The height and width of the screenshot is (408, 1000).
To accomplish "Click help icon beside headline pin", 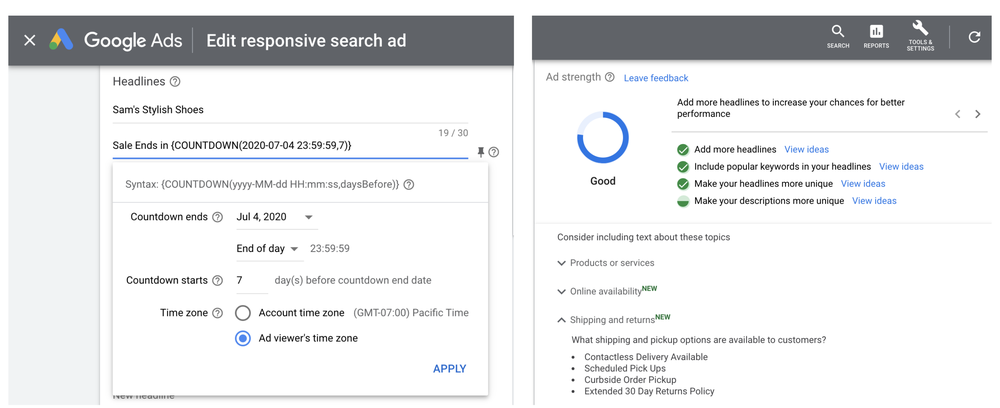I will point(494,152).
